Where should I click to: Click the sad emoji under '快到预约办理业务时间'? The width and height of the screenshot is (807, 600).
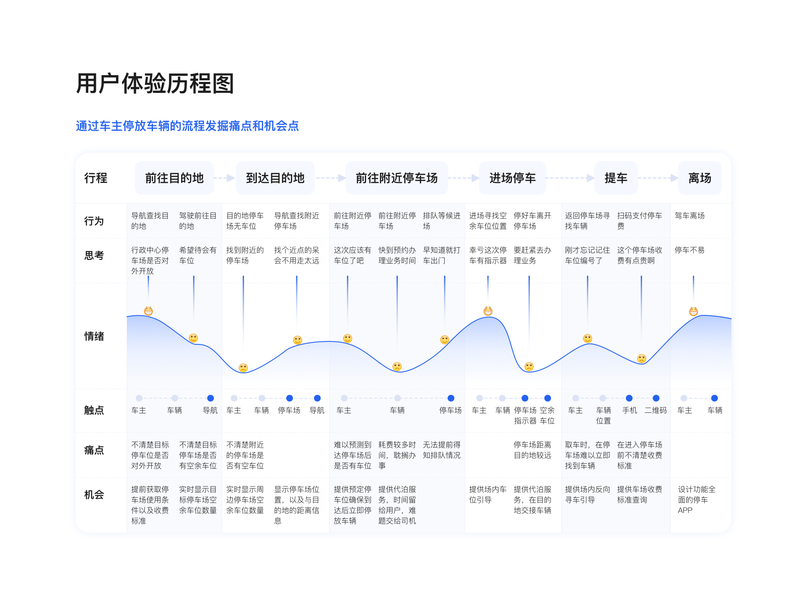point(397,366)
